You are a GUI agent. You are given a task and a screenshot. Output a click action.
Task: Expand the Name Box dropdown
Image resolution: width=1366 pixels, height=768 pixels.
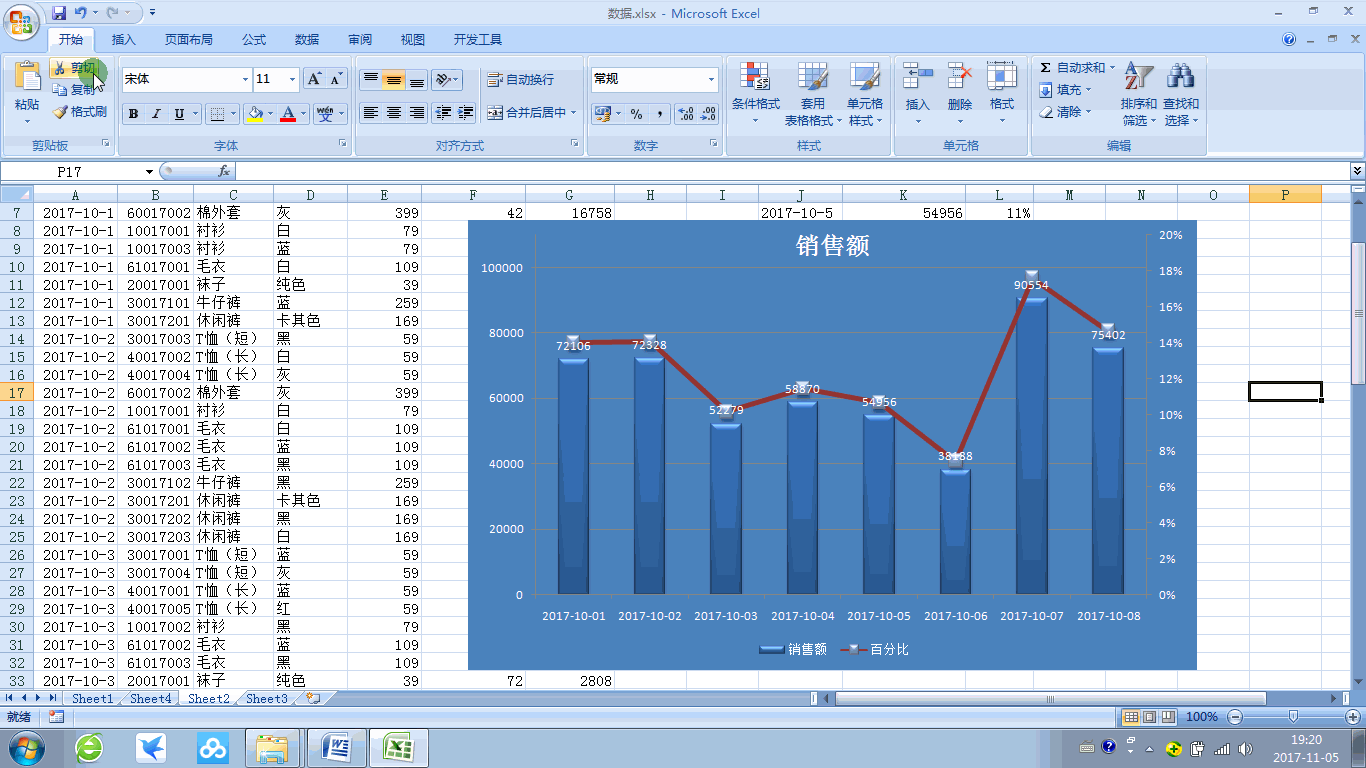click(x=150, y=172)
